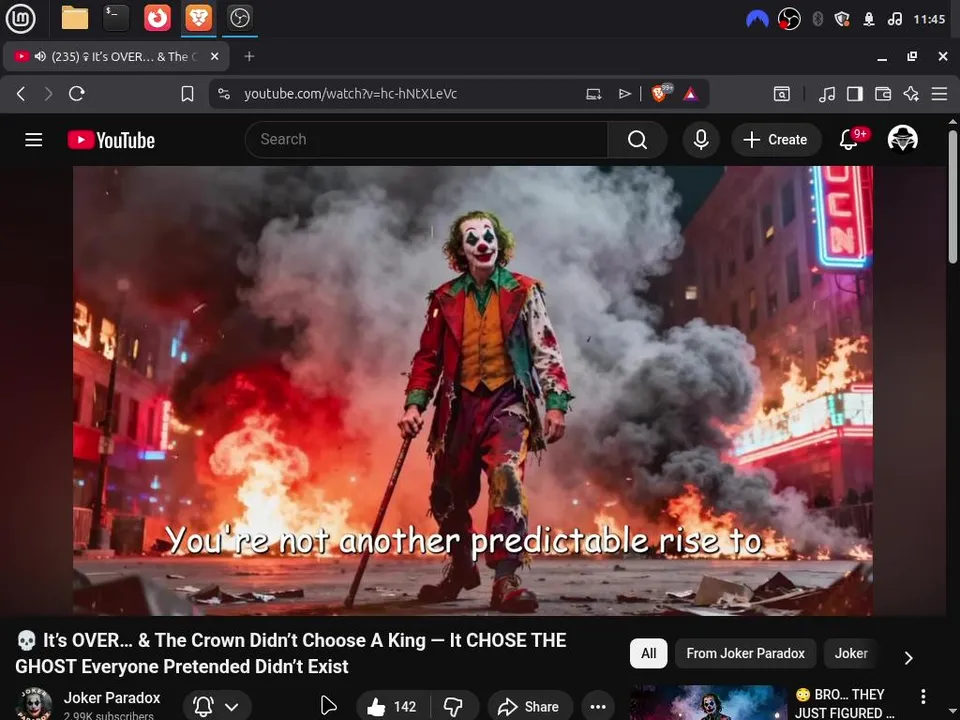The width and height of the screenshot is (960, 720).
Task: Open Leo AI assistant
Action: [x=911, y=94]
